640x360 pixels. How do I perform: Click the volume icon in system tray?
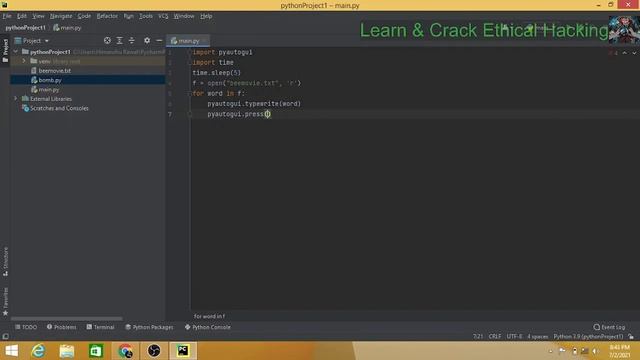pos(595,351)
